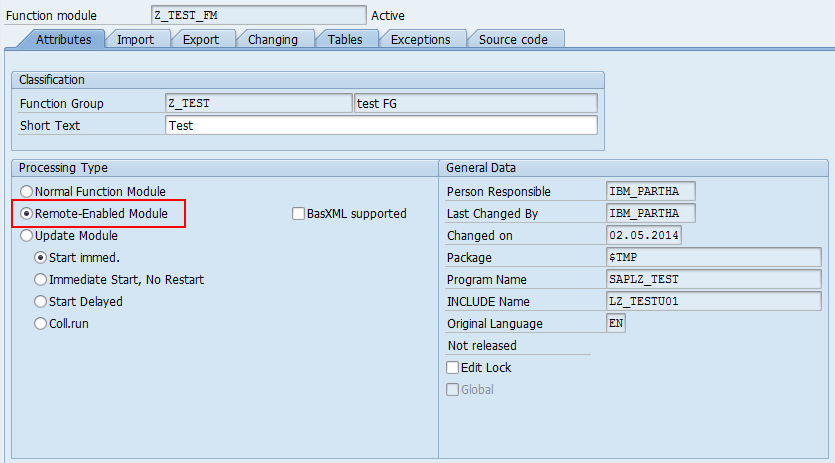This screenshot has height=463, width=835.
Task: Click the General Data group header
Action: point(481,168)
